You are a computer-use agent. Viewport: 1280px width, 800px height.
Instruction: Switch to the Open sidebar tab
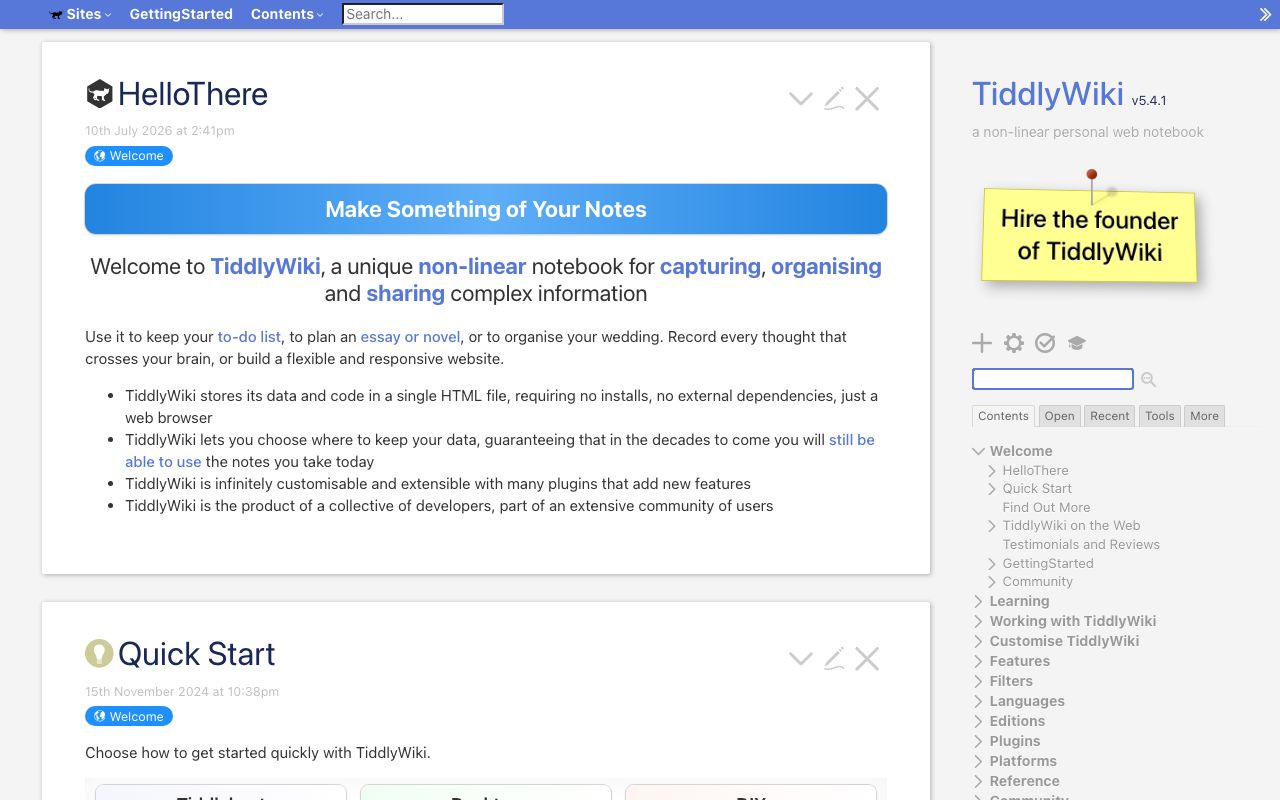[x=1059, y=416]
